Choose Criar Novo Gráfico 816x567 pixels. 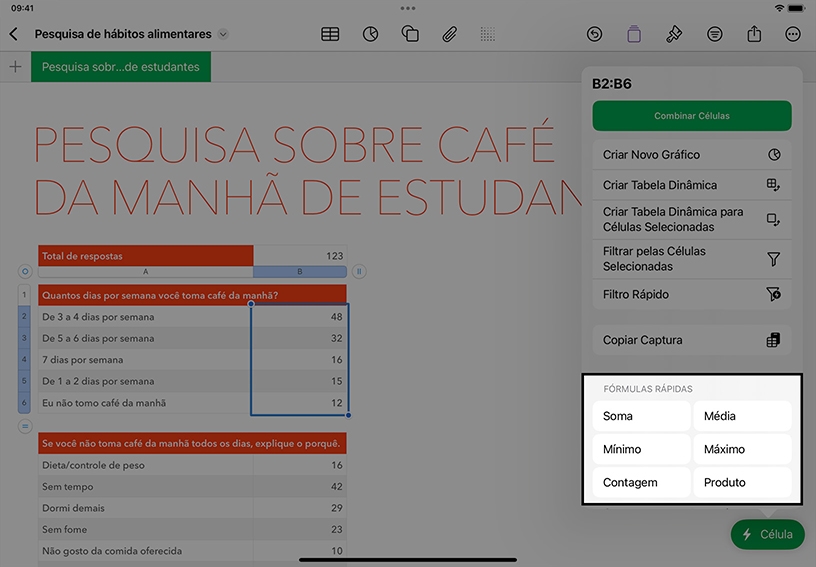(692, 154)
